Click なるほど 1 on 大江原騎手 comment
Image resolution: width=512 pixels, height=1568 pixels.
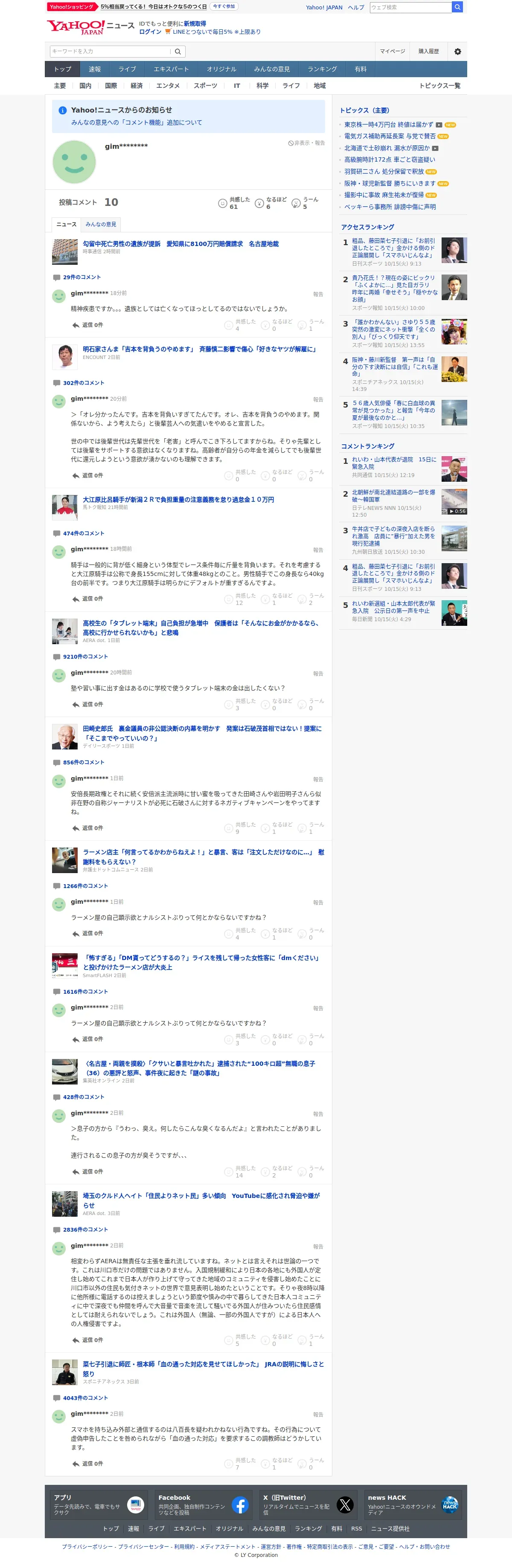pos(277,599)
